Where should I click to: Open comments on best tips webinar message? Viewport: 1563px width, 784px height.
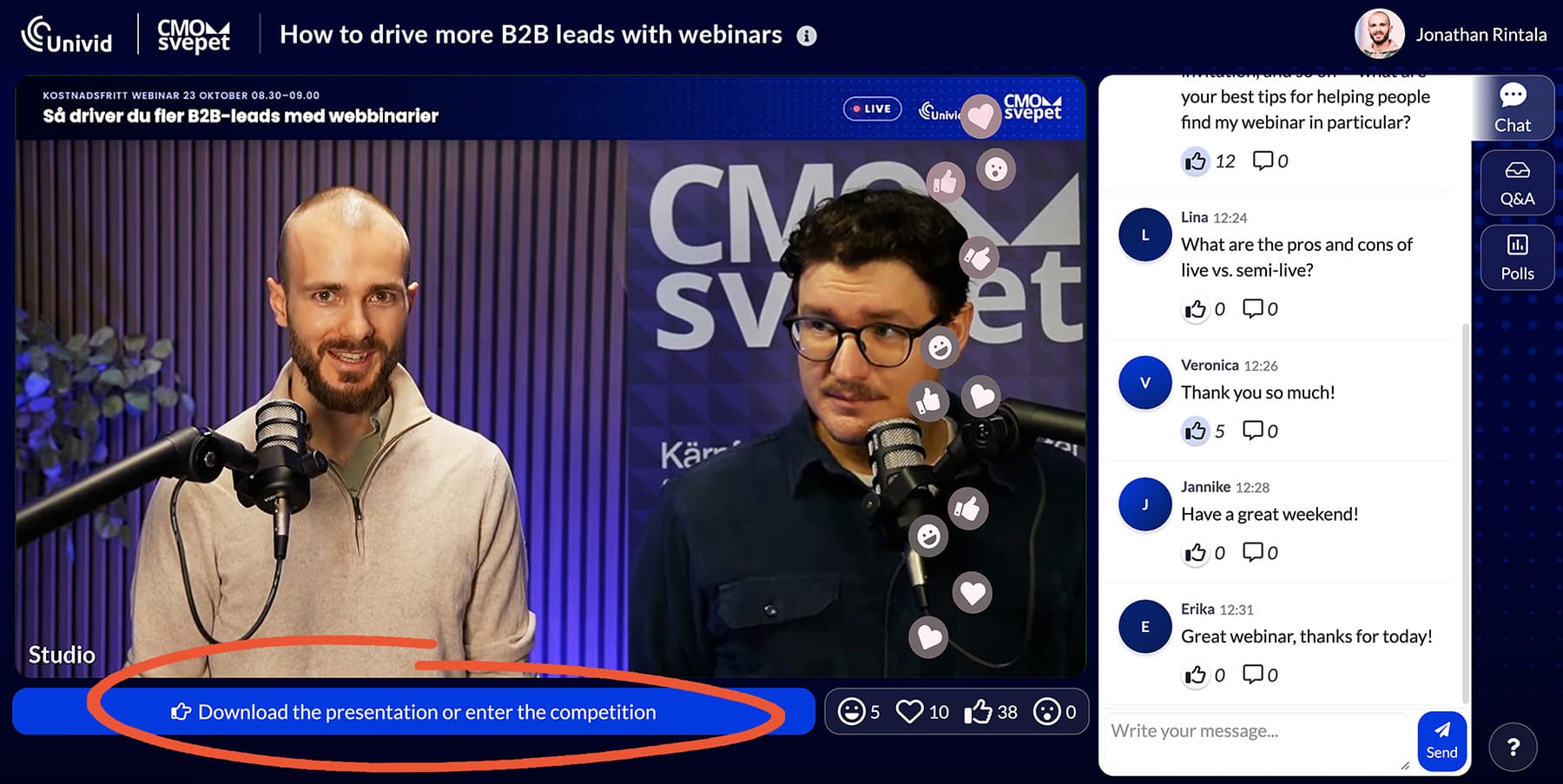point(1263,160)
